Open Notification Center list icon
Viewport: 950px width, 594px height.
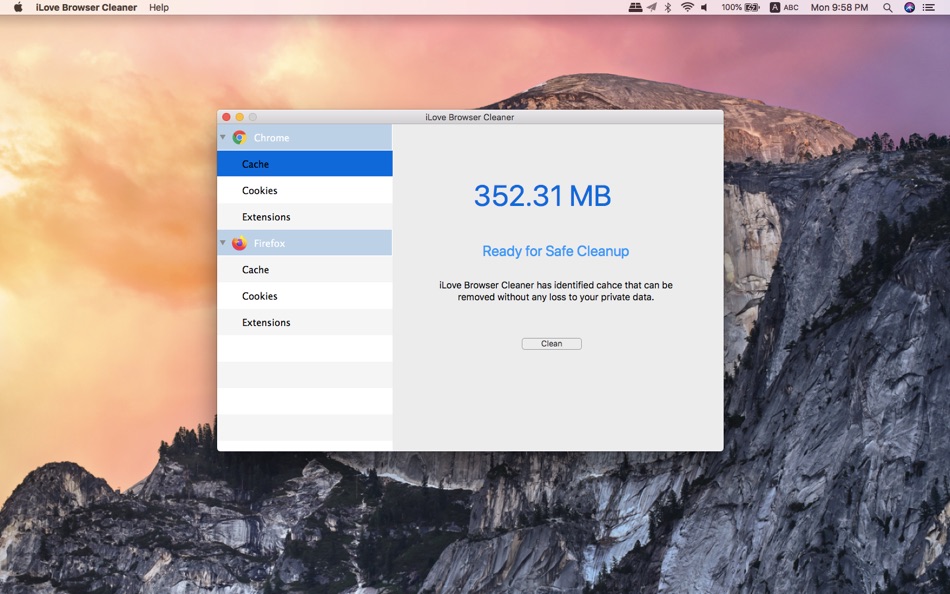928,7
